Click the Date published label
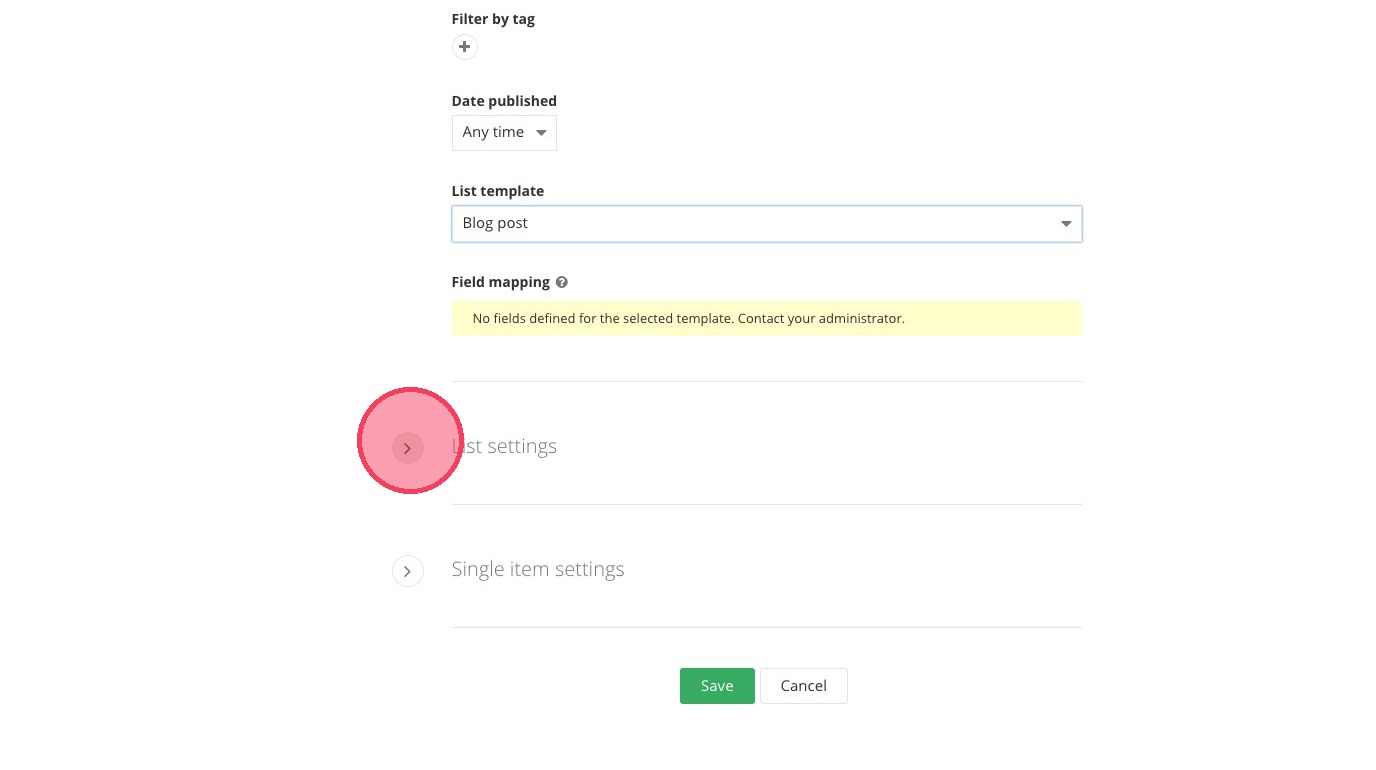The width and height of the screenshot is (1376, 770). [504, 101]
